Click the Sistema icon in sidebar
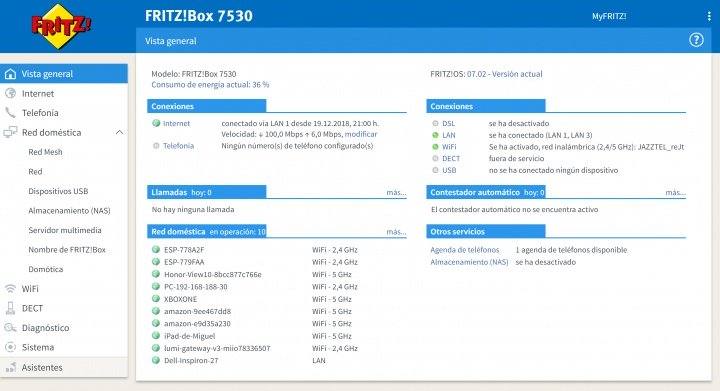Screen dimensions: 720x391 [10, 347]
